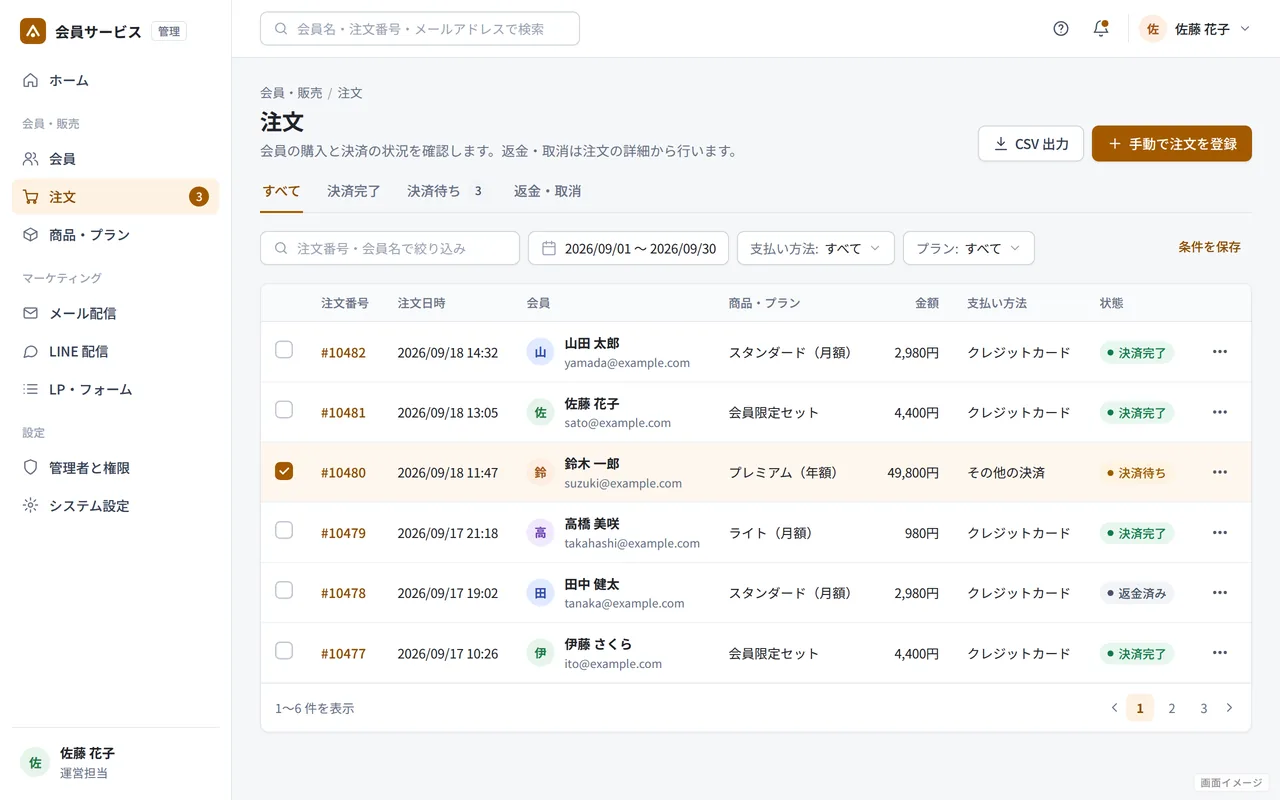
Task: Open LINE 配信 in the sidebar
Action: pyautogui.click(x=115, y=351)
